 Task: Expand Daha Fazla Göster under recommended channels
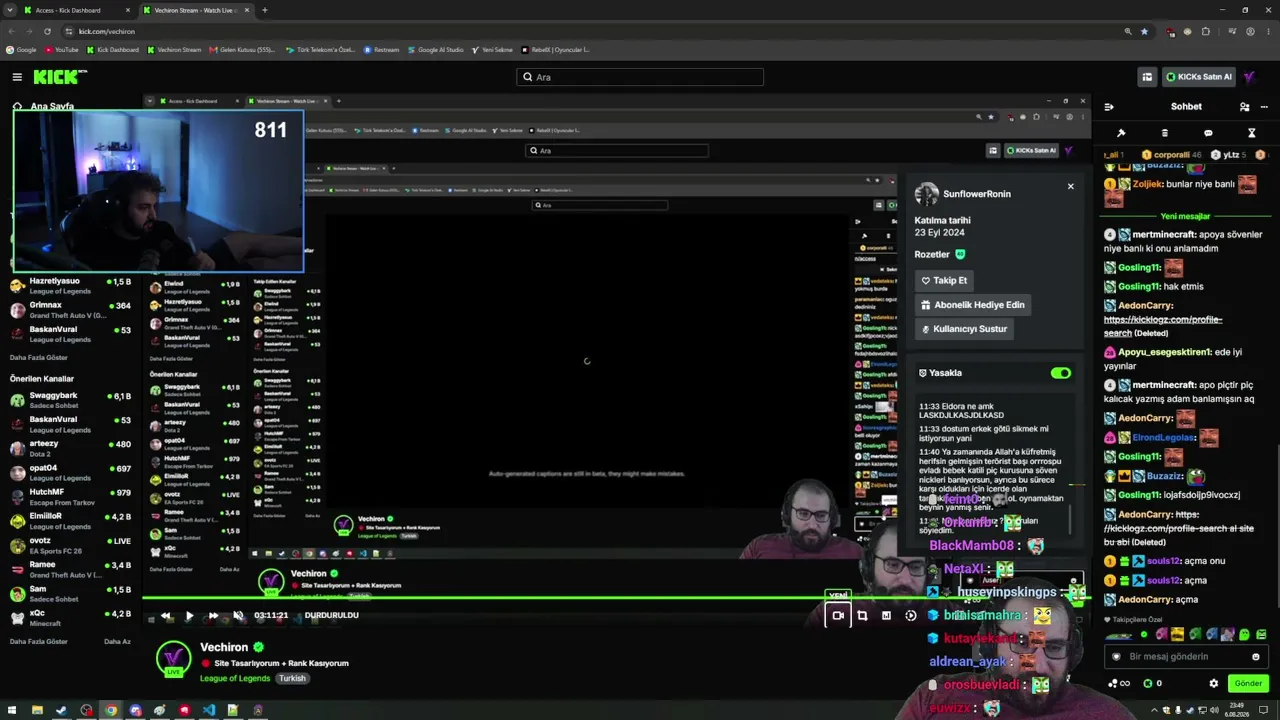tap(39, 641)
